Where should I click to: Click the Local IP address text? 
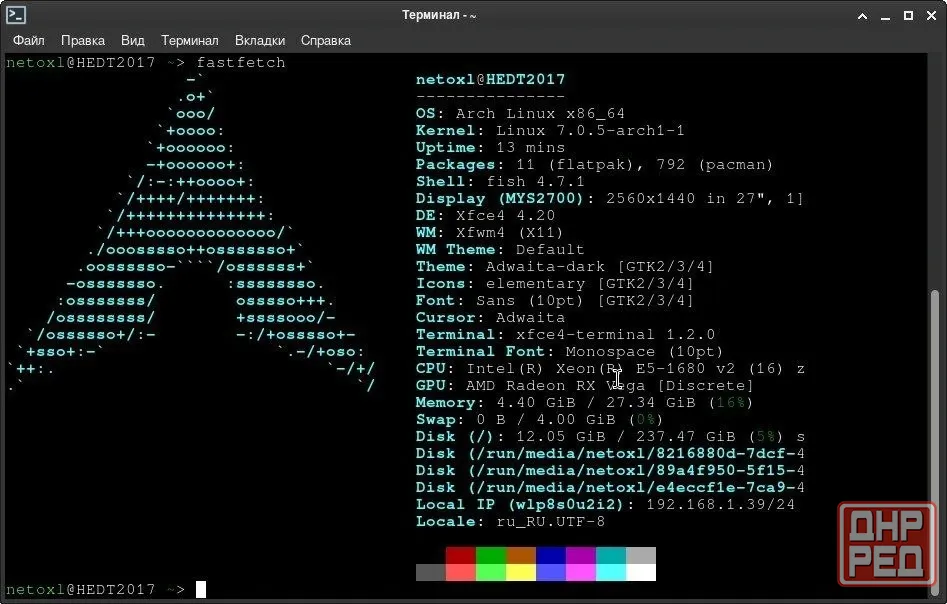721,504
